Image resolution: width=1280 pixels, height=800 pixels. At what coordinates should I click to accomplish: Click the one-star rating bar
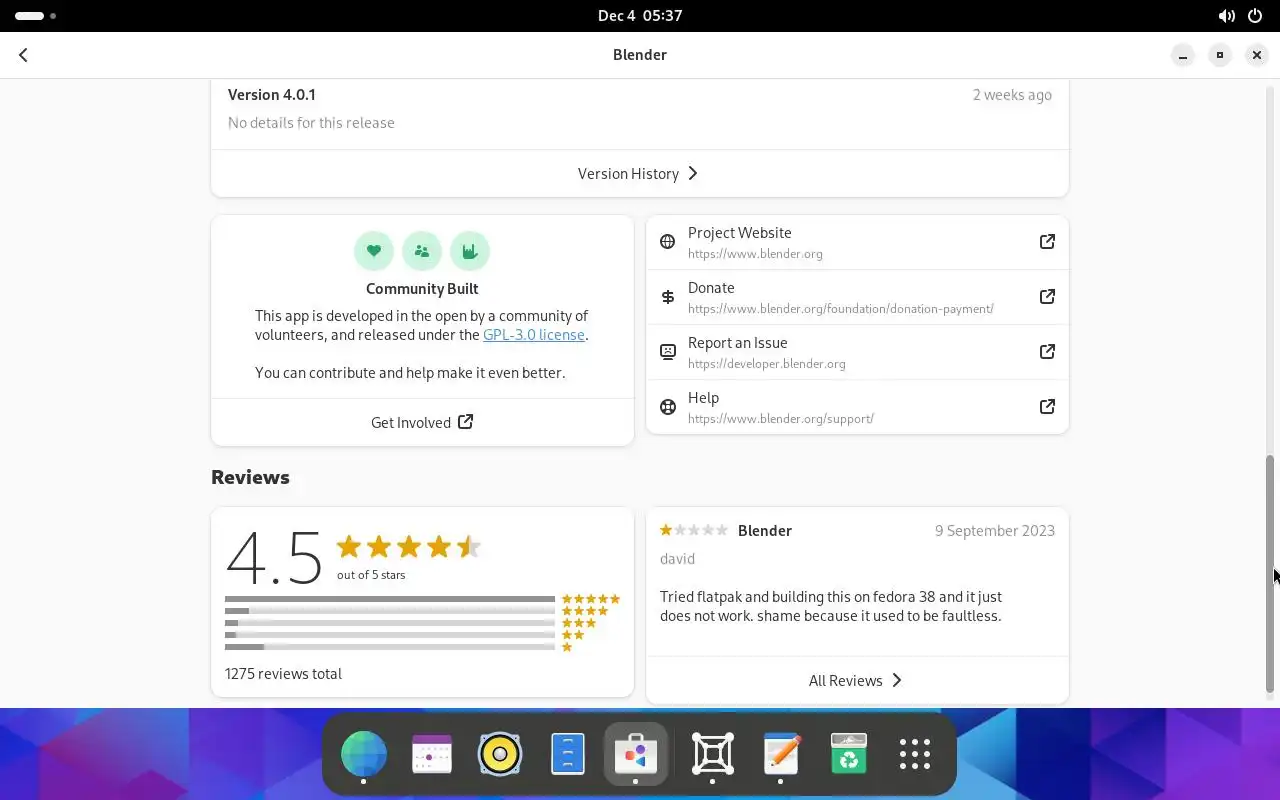pos(390,647)
